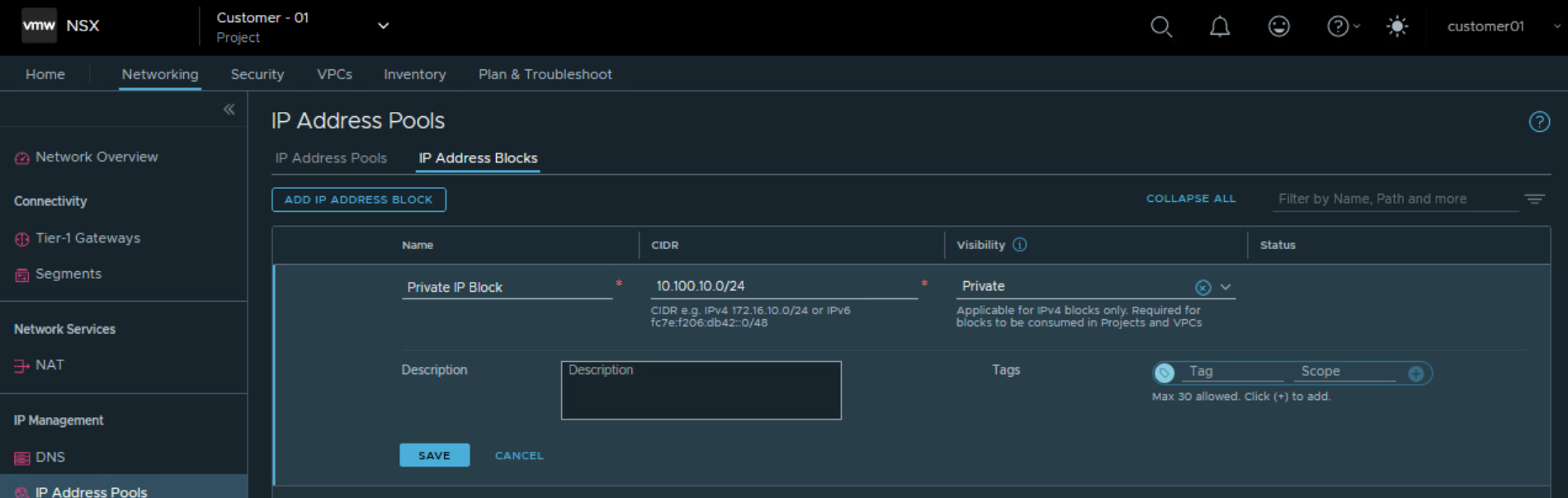Open the help menu dropdown in header

pos(1343,26)
